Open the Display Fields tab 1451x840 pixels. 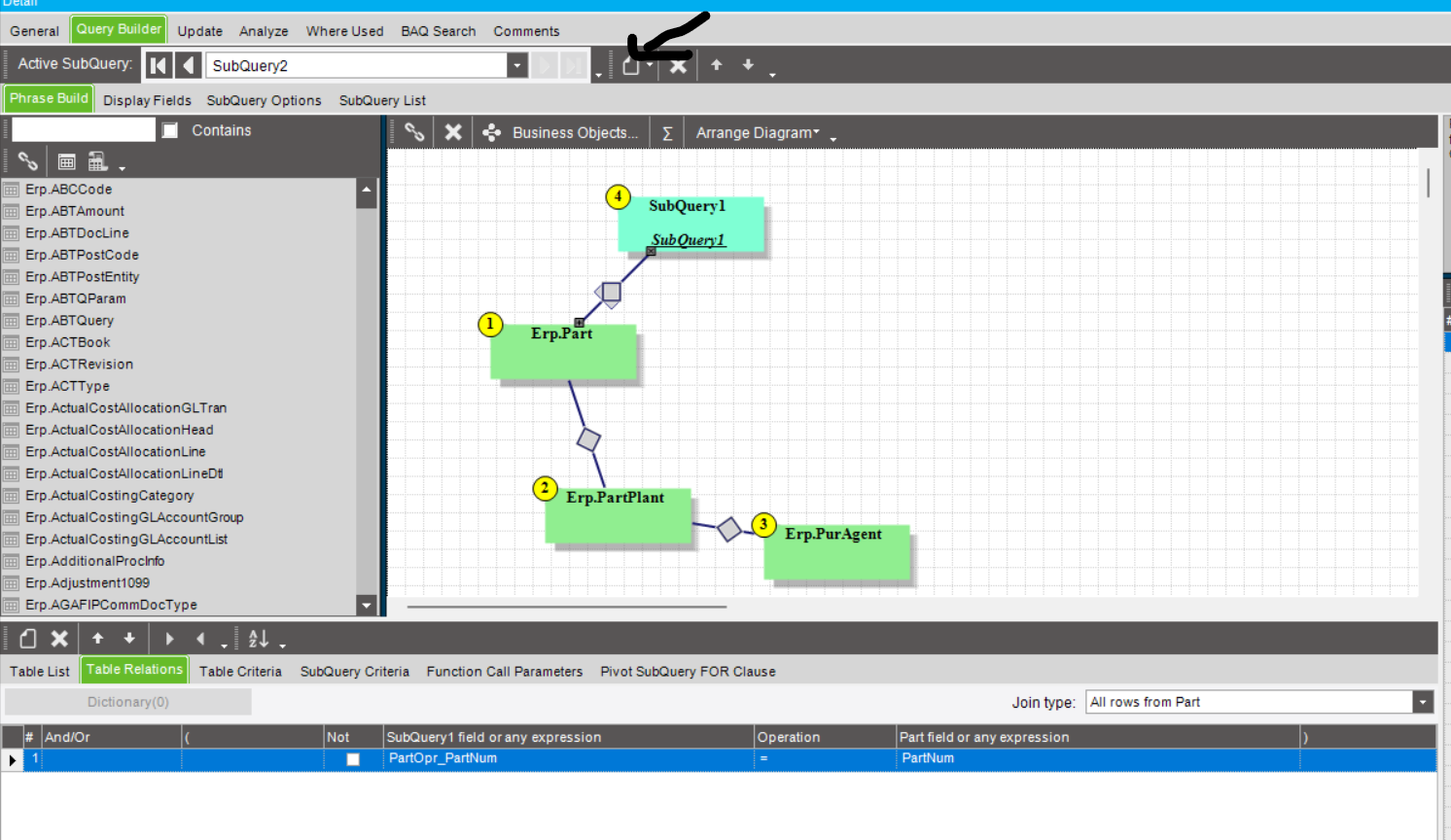tap(147, 100)
